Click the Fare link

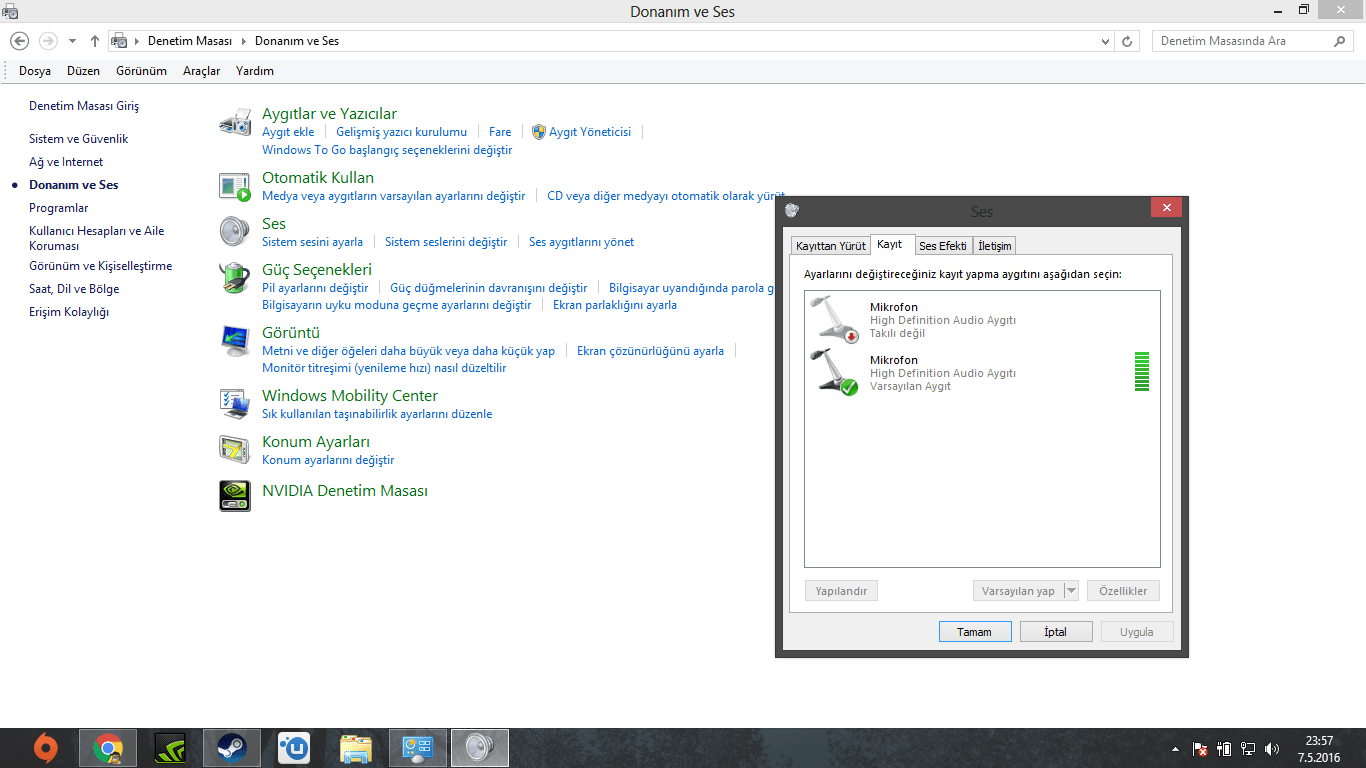coord(500,132)
